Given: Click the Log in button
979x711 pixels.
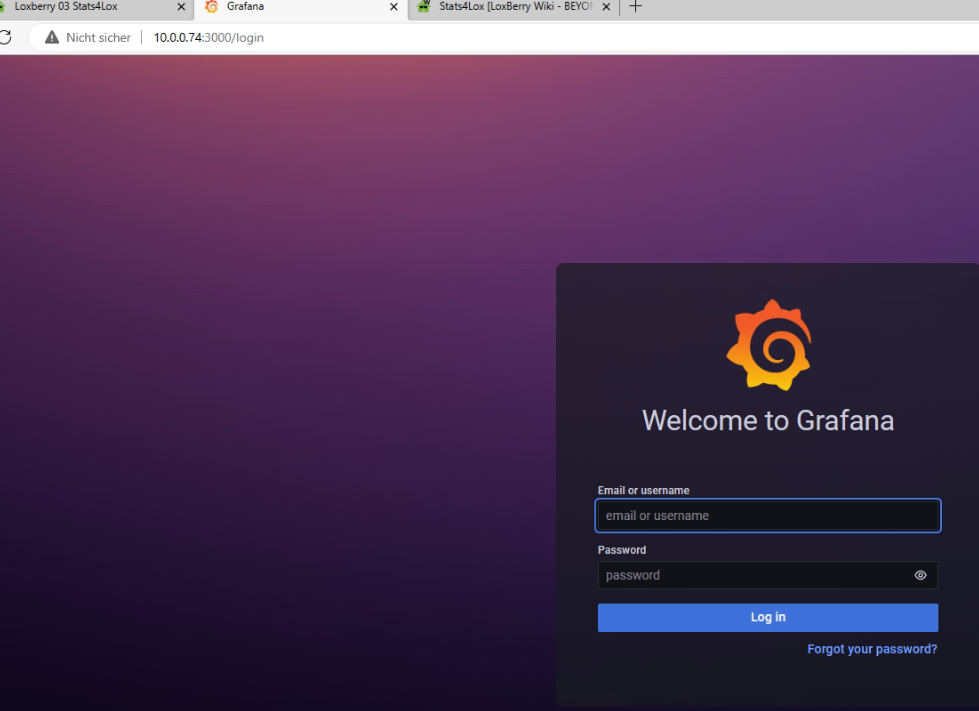Looking at the screenshot, I should tap(768, 617).
